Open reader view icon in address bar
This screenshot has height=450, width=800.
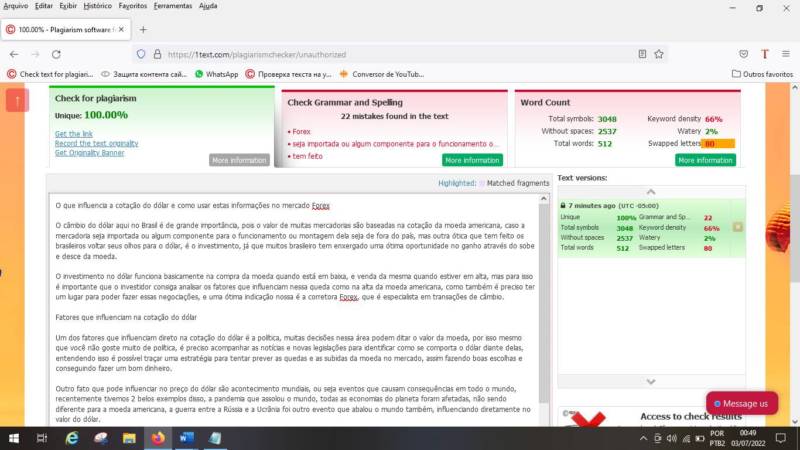642,54
